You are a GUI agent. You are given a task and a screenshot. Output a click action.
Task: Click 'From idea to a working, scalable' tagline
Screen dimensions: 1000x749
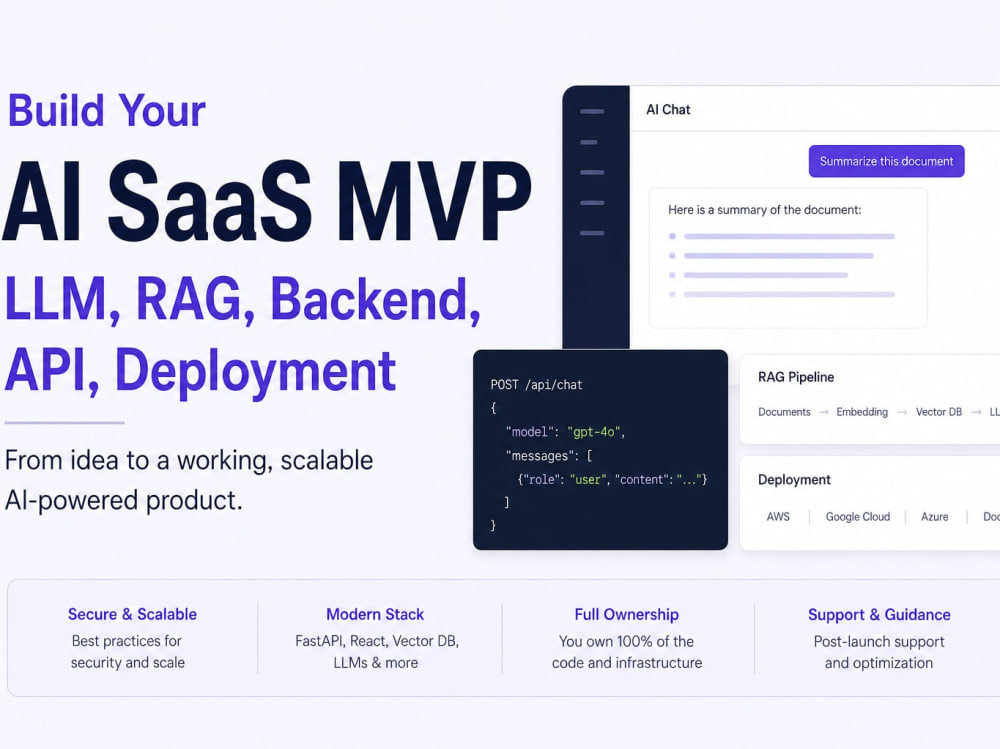pyautogui.click(x=189, y=460)
